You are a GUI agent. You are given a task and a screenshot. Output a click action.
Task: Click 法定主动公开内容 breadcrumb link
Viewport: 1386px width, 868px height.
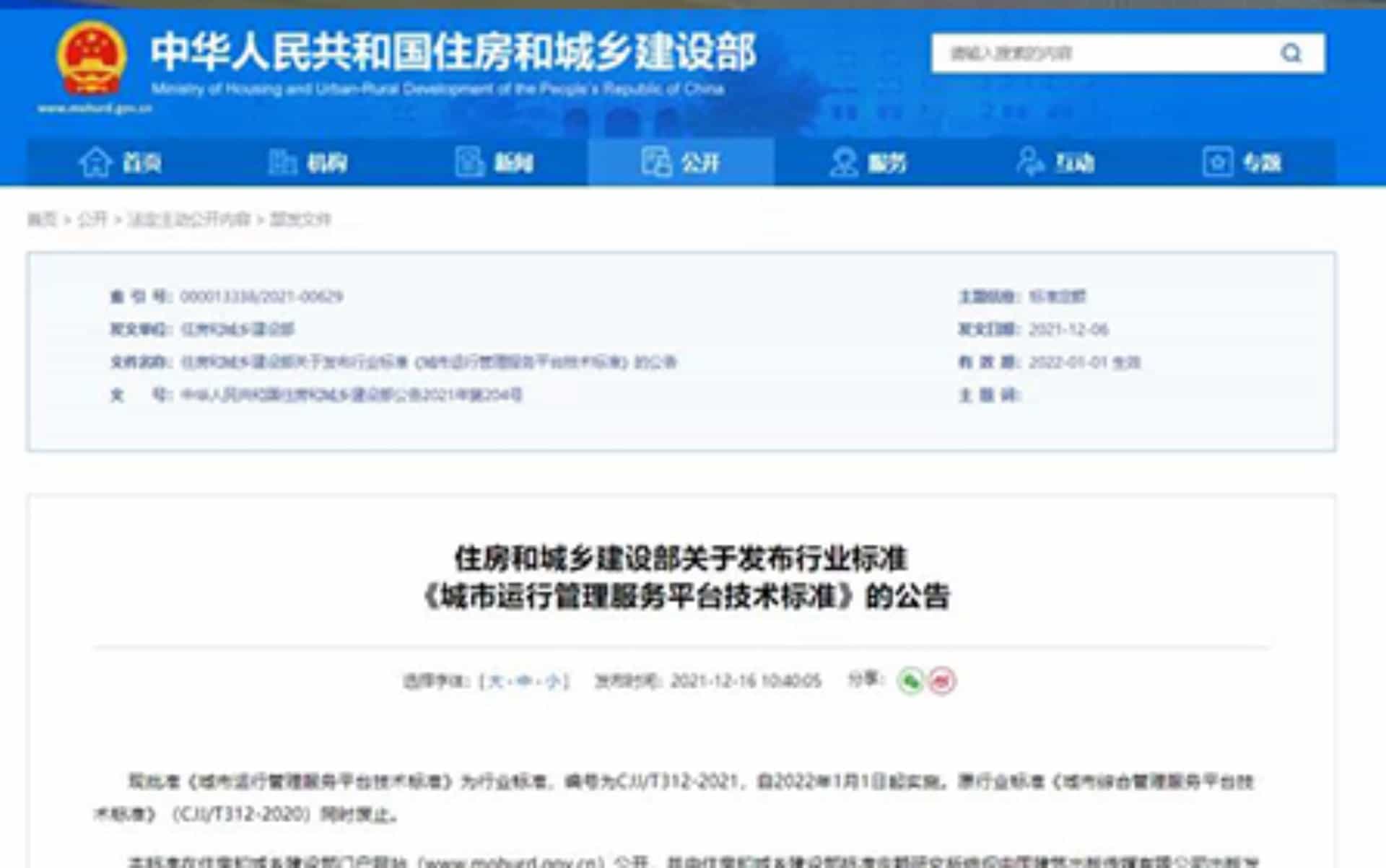188,219
